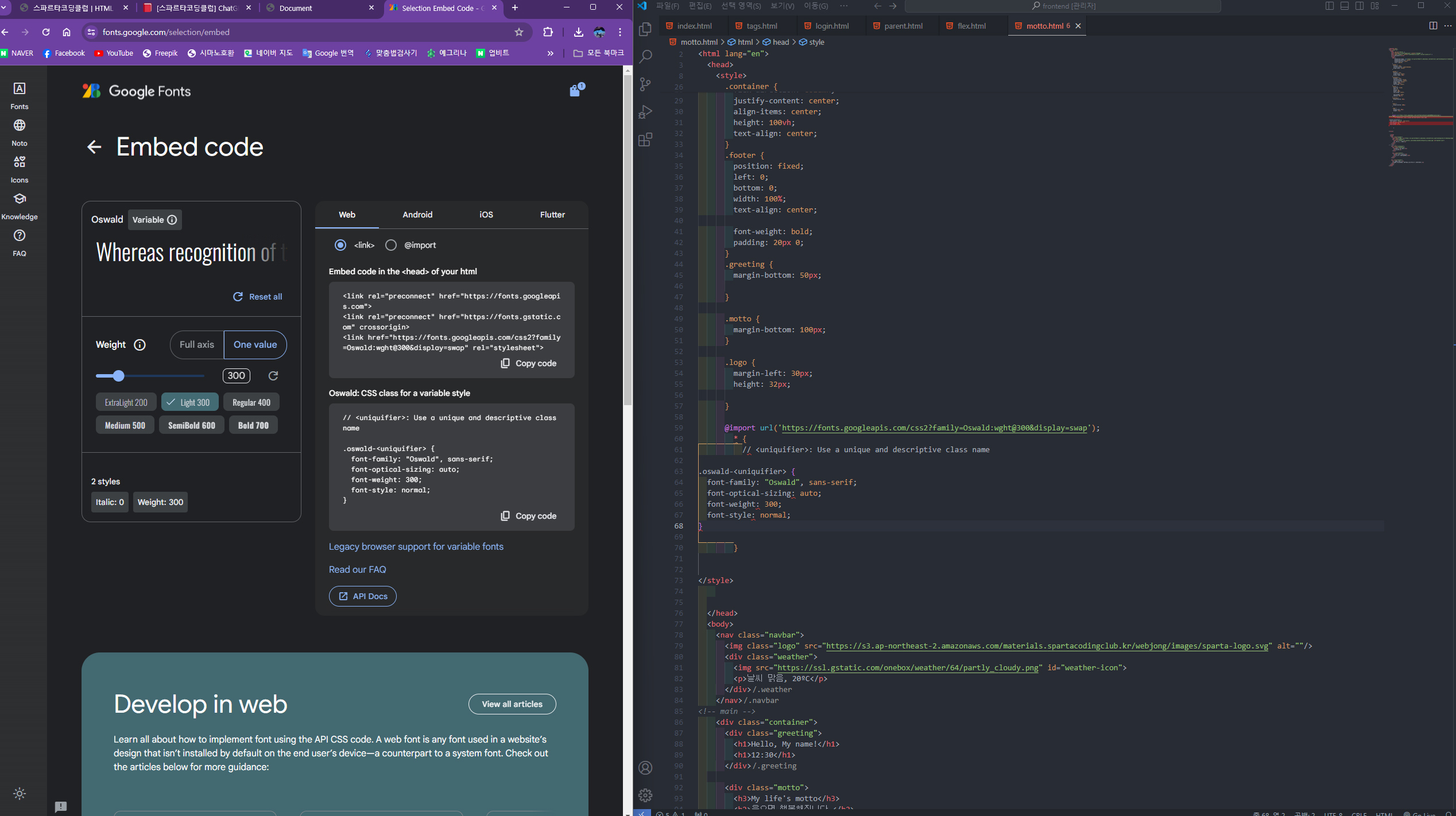Open index.html editor tab
Image resolution: width=1456 pixels, height=816 pixels.
pos(694,26)
